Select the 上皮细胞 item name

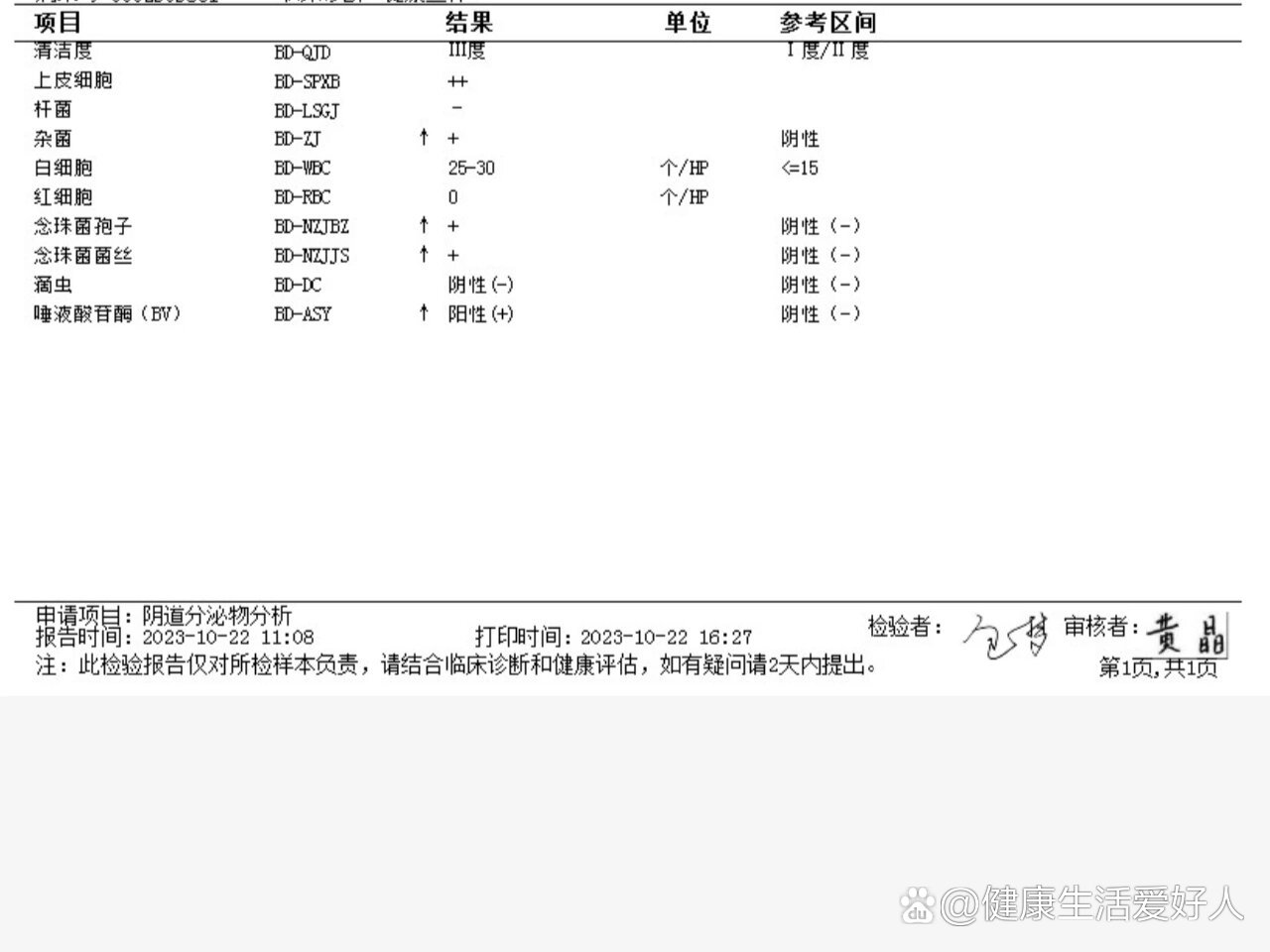pyautogui.click(x=72, y=80)
